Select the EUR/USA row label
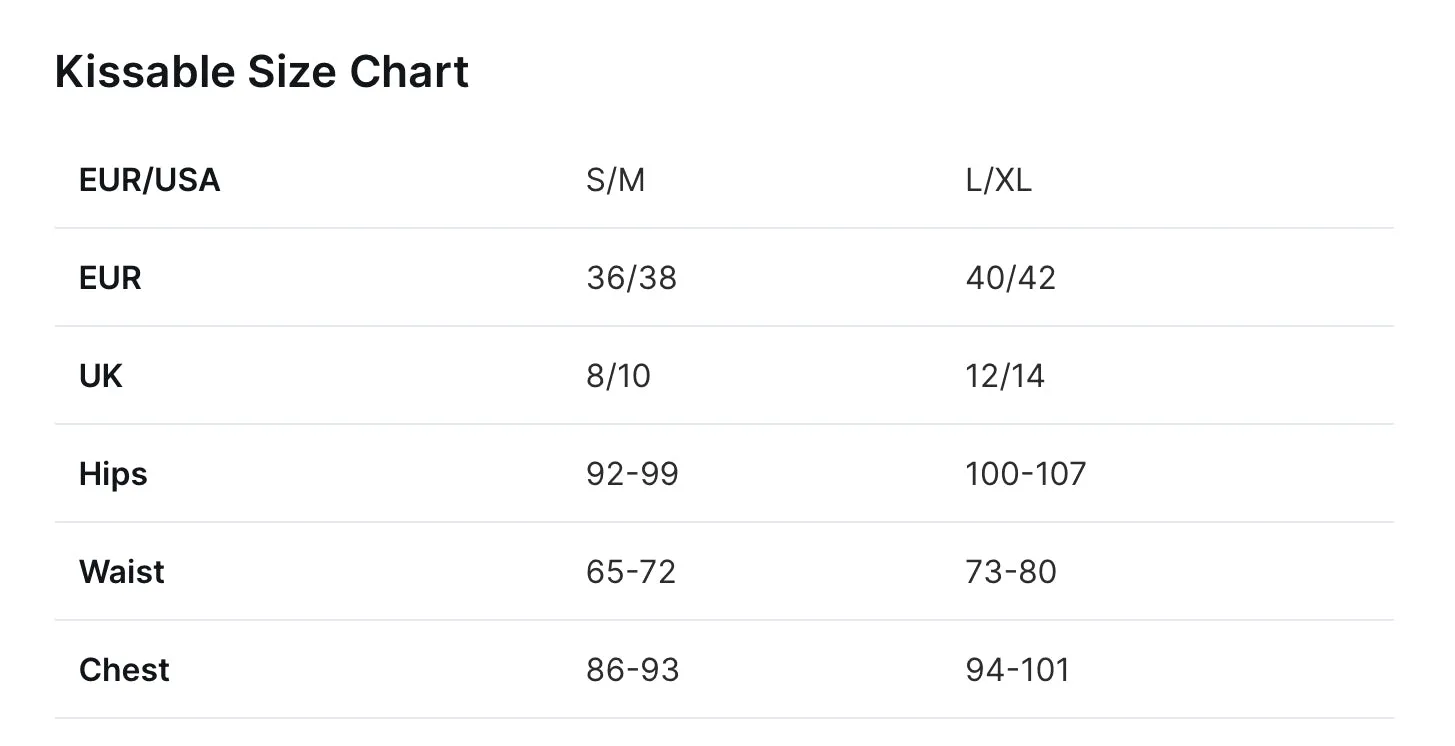Viewport: 1455px width, 746px height. (x=150, y=180)
